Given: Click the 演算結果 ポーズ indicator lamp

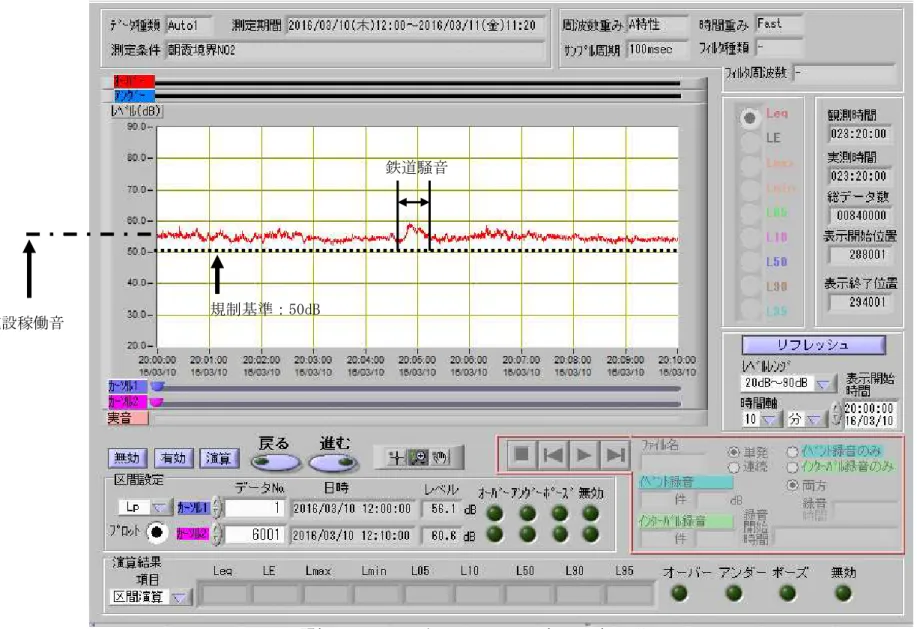Looking at the screenshot, I should (788, 593).
